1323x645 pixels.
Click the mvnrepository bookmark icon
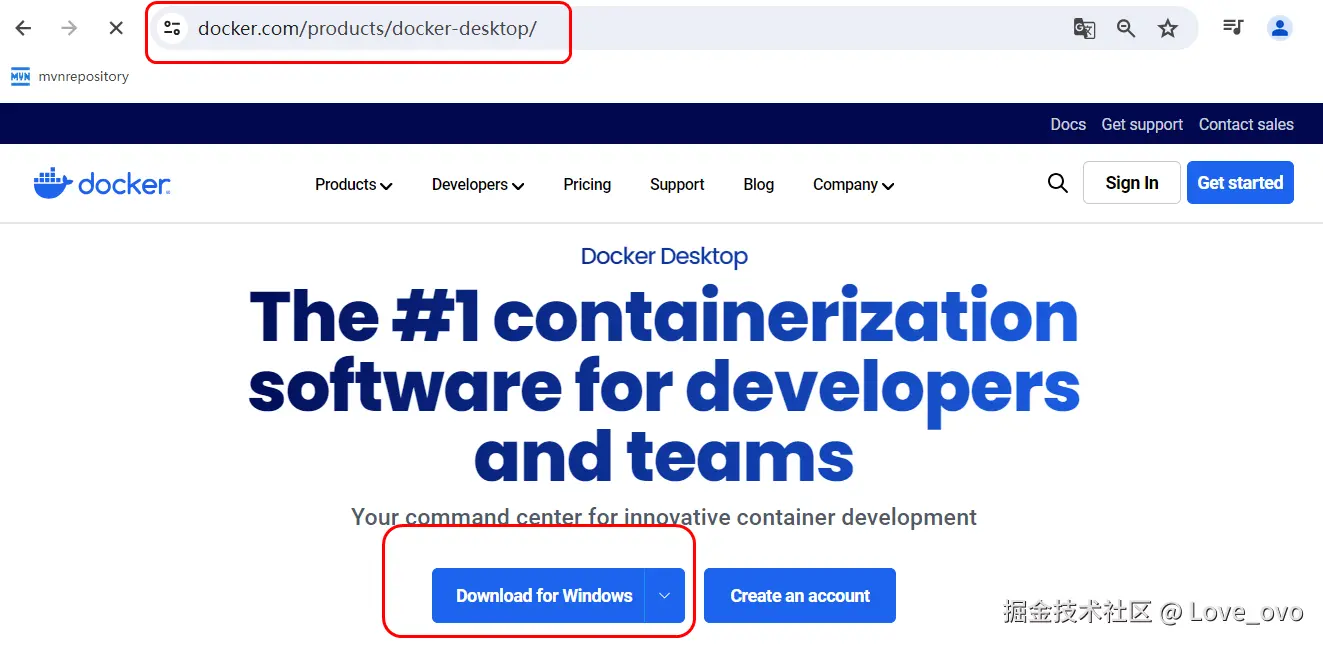(x=20, y=76)
